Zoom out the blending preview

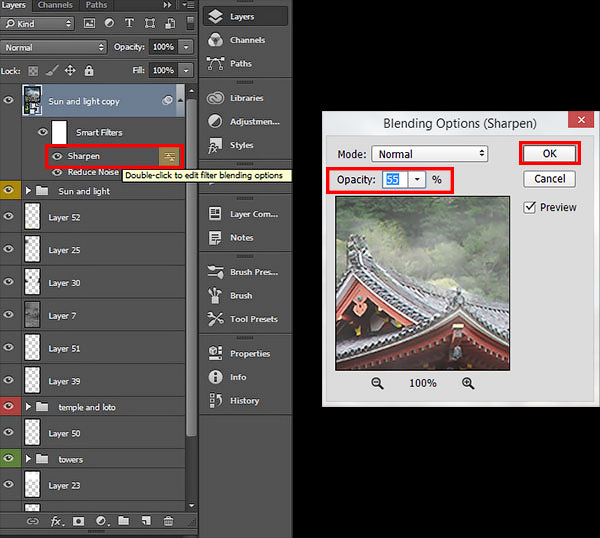377,383
